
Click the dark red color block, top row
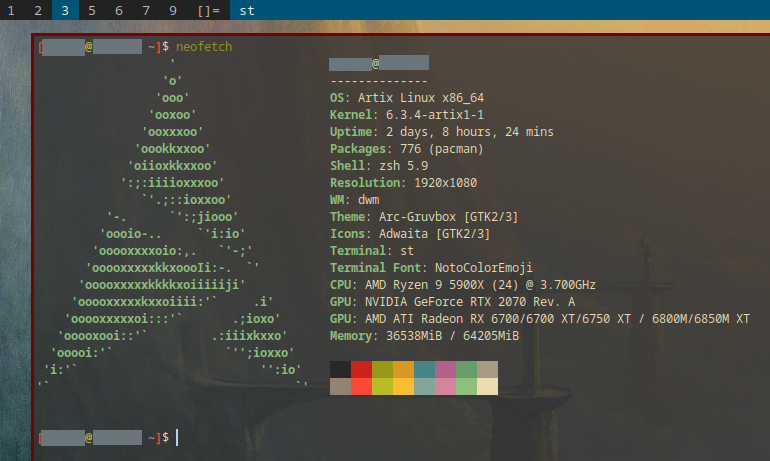[x=361, y=370]
